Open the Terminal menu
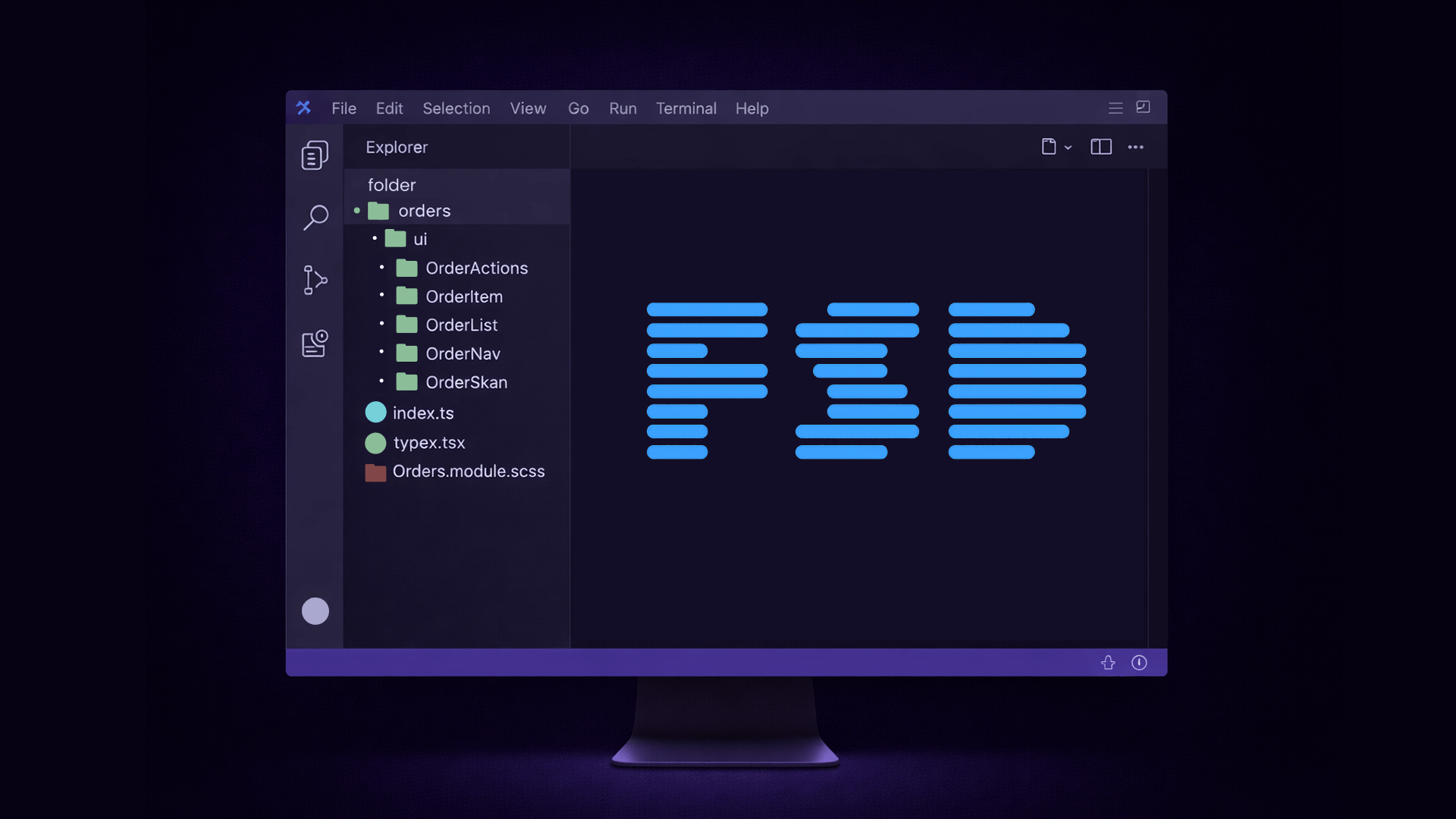1456x819 pixels. 686,108
